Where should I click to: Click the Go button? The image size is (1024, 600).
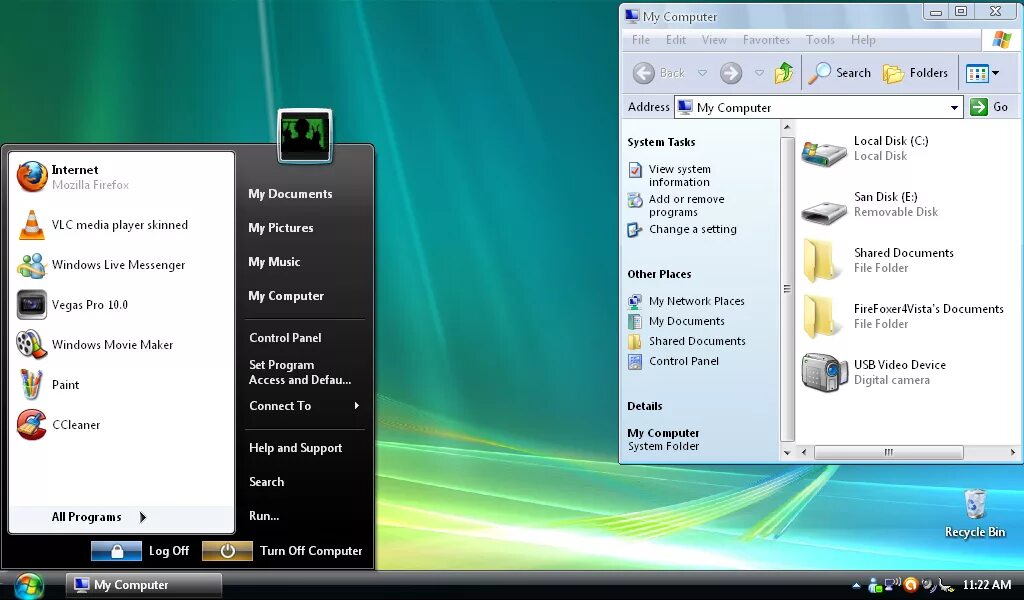990,107
